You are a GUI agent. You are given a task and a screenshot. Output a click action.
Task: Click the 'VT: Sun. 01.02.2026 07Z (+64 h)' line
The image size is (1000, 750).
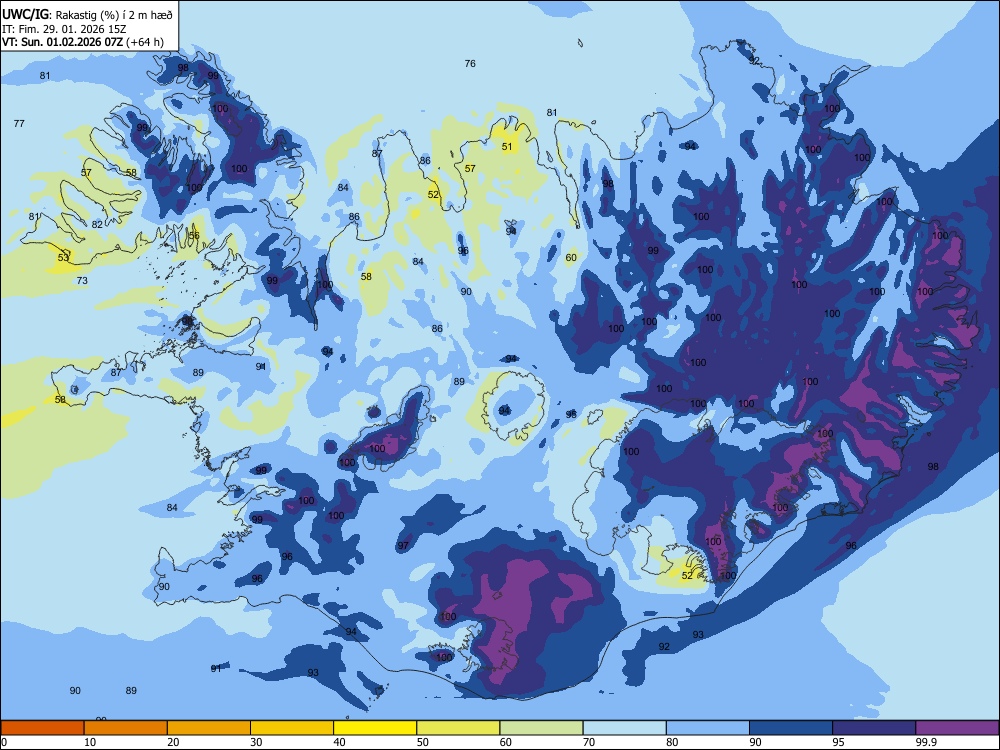coord(82,42)
